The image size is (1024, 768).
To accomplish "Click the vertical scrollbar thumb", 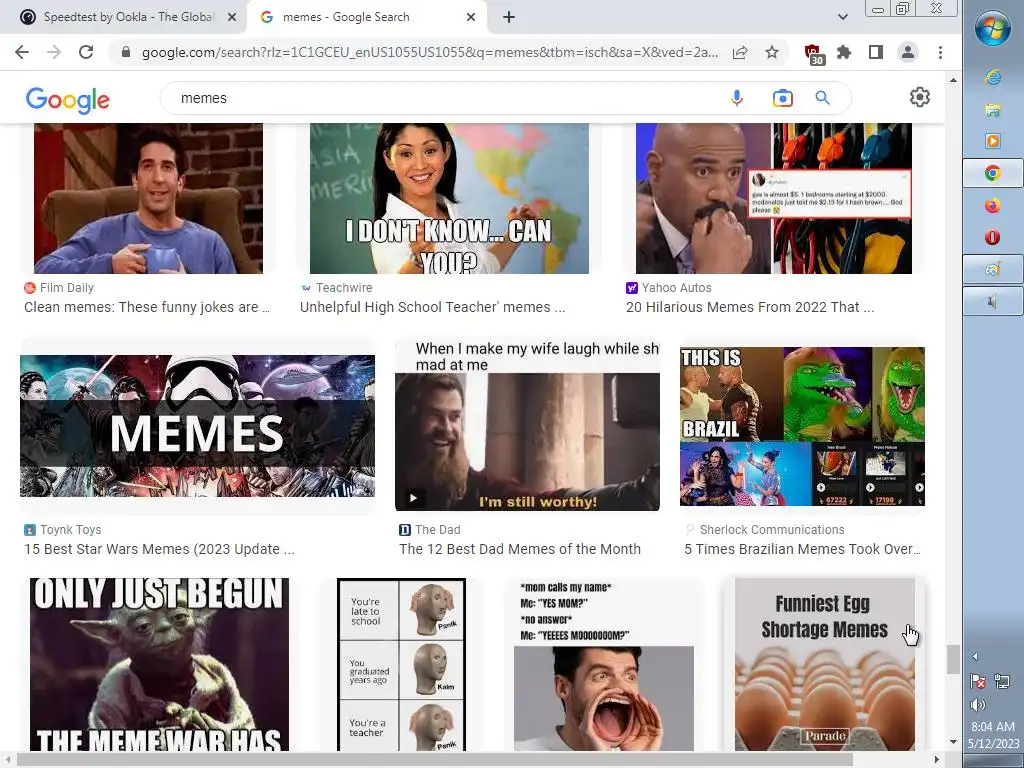I will 953,659.
